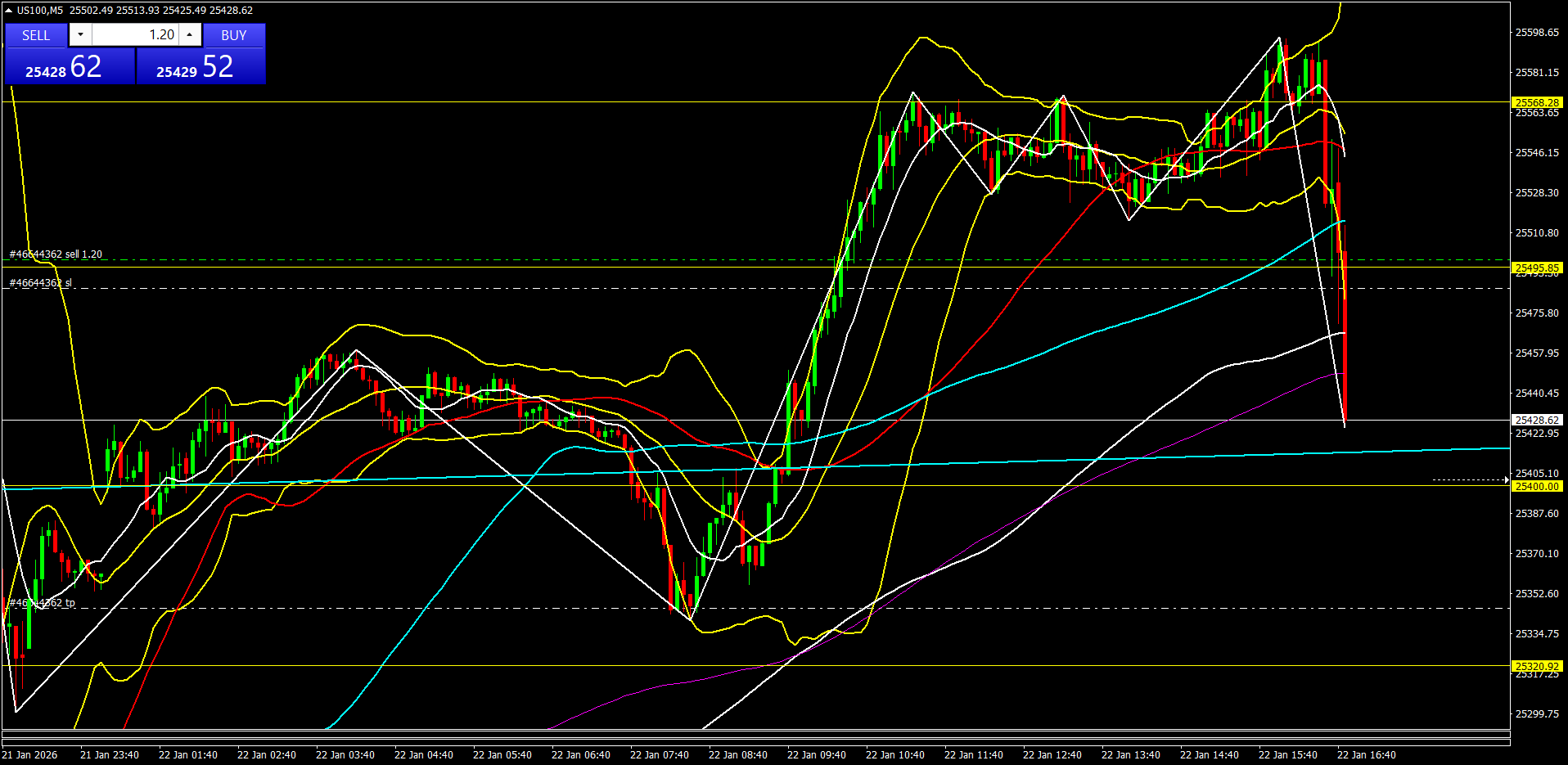Select the #46644362 sell 1.20 order label
Viewport: 1568px width, 765px height.
(x=56, y=254)
